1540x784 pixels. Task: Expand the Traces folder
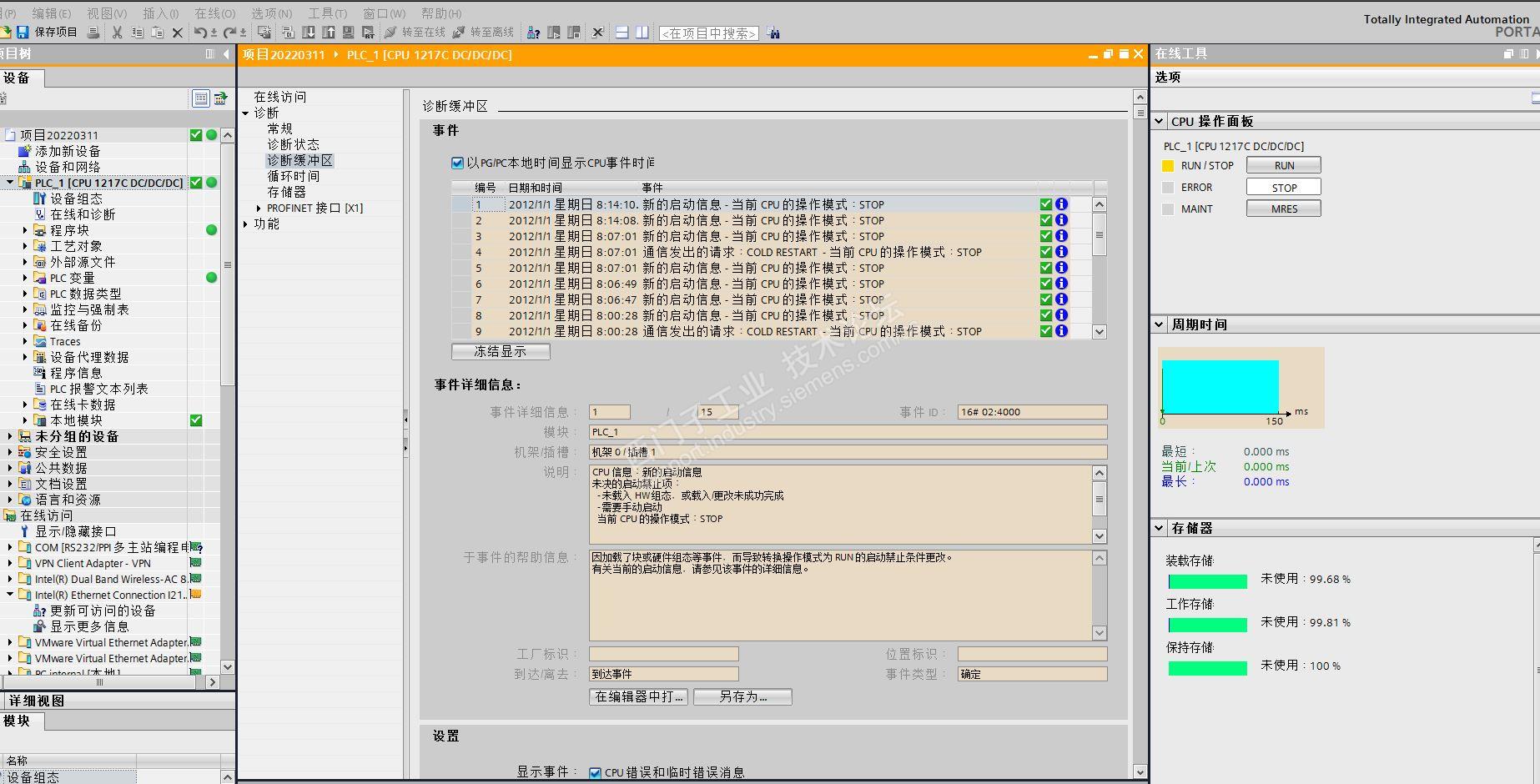coord(25,341)
